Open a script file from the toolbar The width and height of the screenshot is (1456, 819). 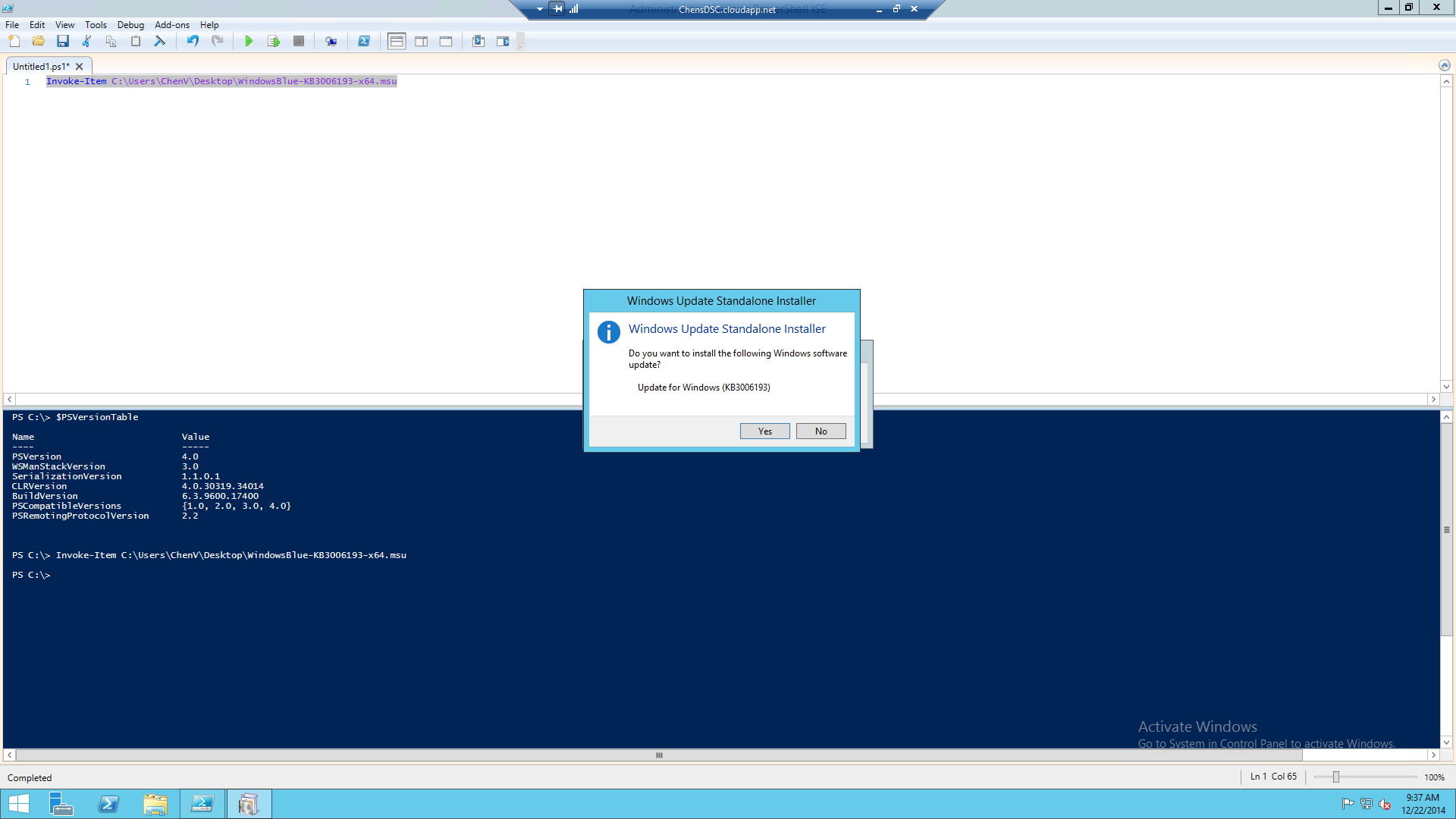point(39,41)
